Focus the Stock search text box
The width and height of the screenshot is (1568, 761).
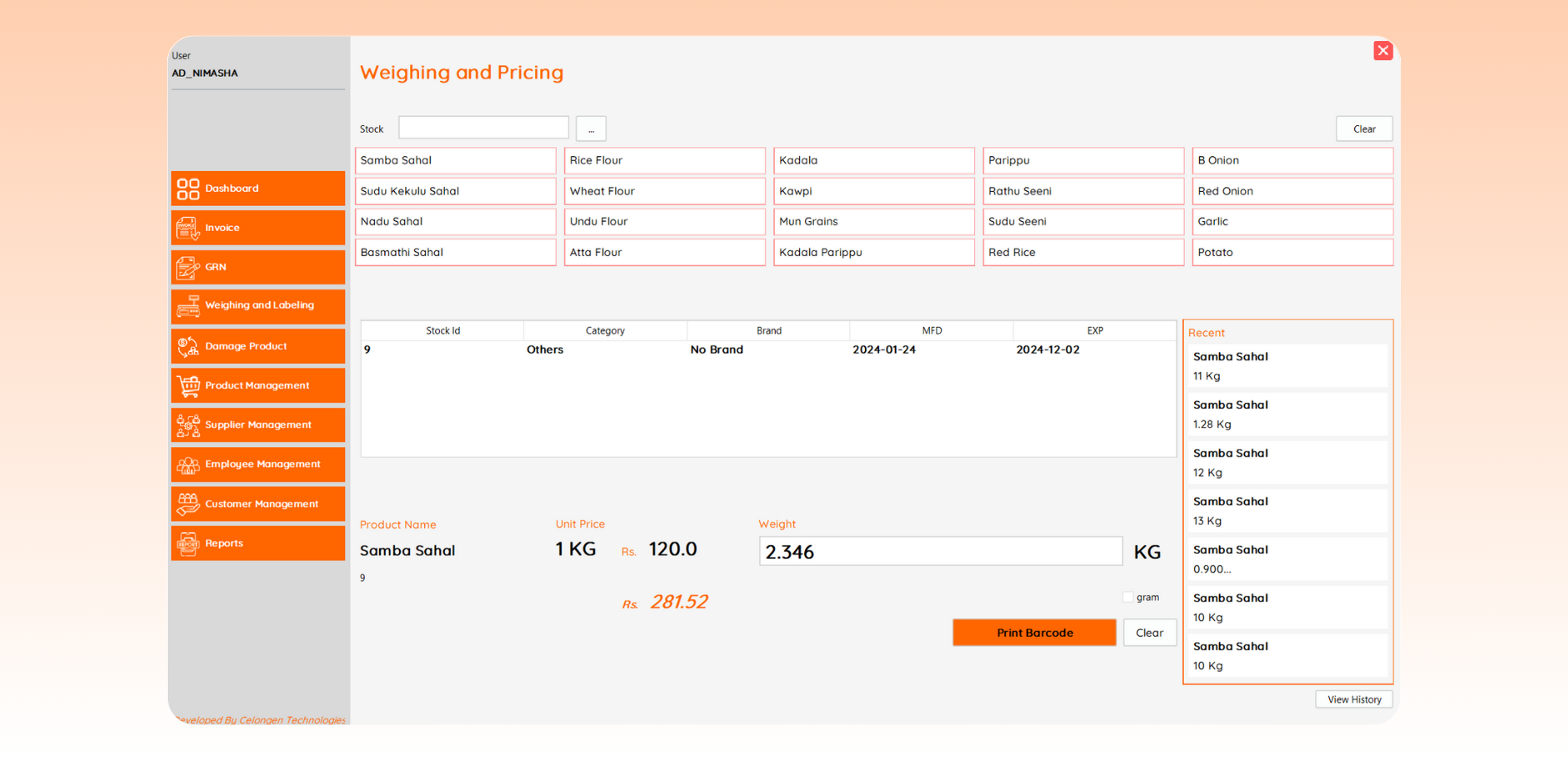pyautogui.click(x=483, y=129)
